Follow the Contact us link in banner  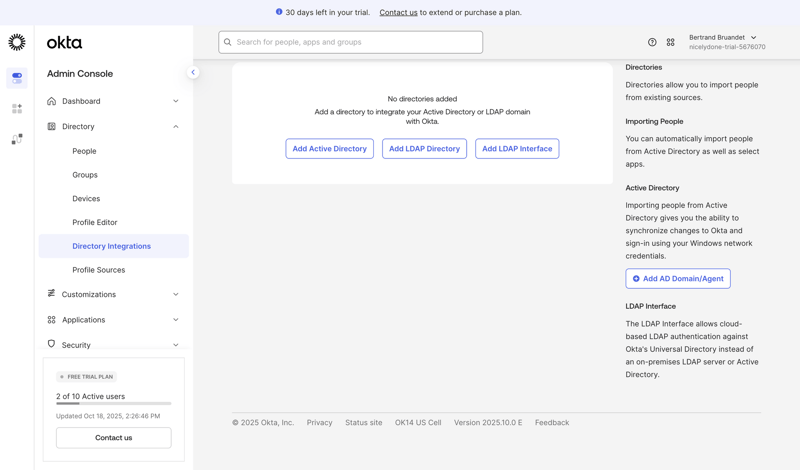[398, 12]
